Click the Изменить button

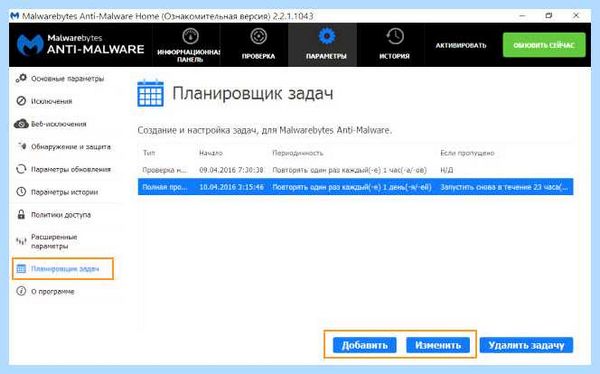click(438, 345)
